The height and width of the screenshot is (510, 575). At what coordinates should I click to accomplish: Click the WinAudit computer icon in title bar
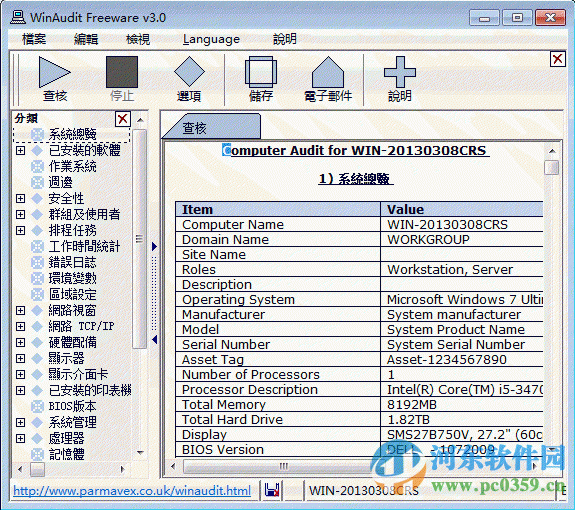tap(18, 17)
